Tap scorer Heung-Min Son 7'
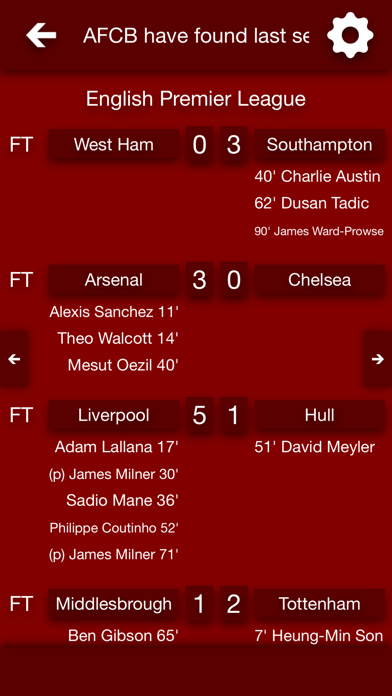392x696 pixels. 319,636
